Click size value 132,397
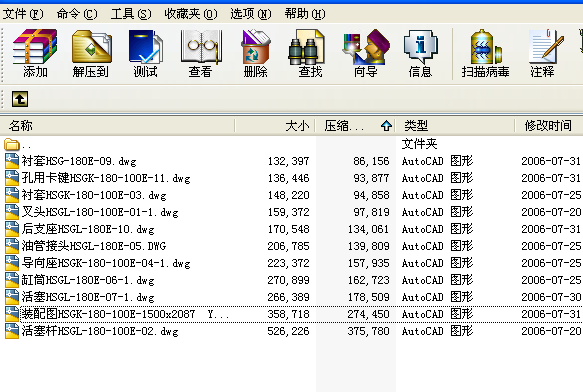 point(289,161)
